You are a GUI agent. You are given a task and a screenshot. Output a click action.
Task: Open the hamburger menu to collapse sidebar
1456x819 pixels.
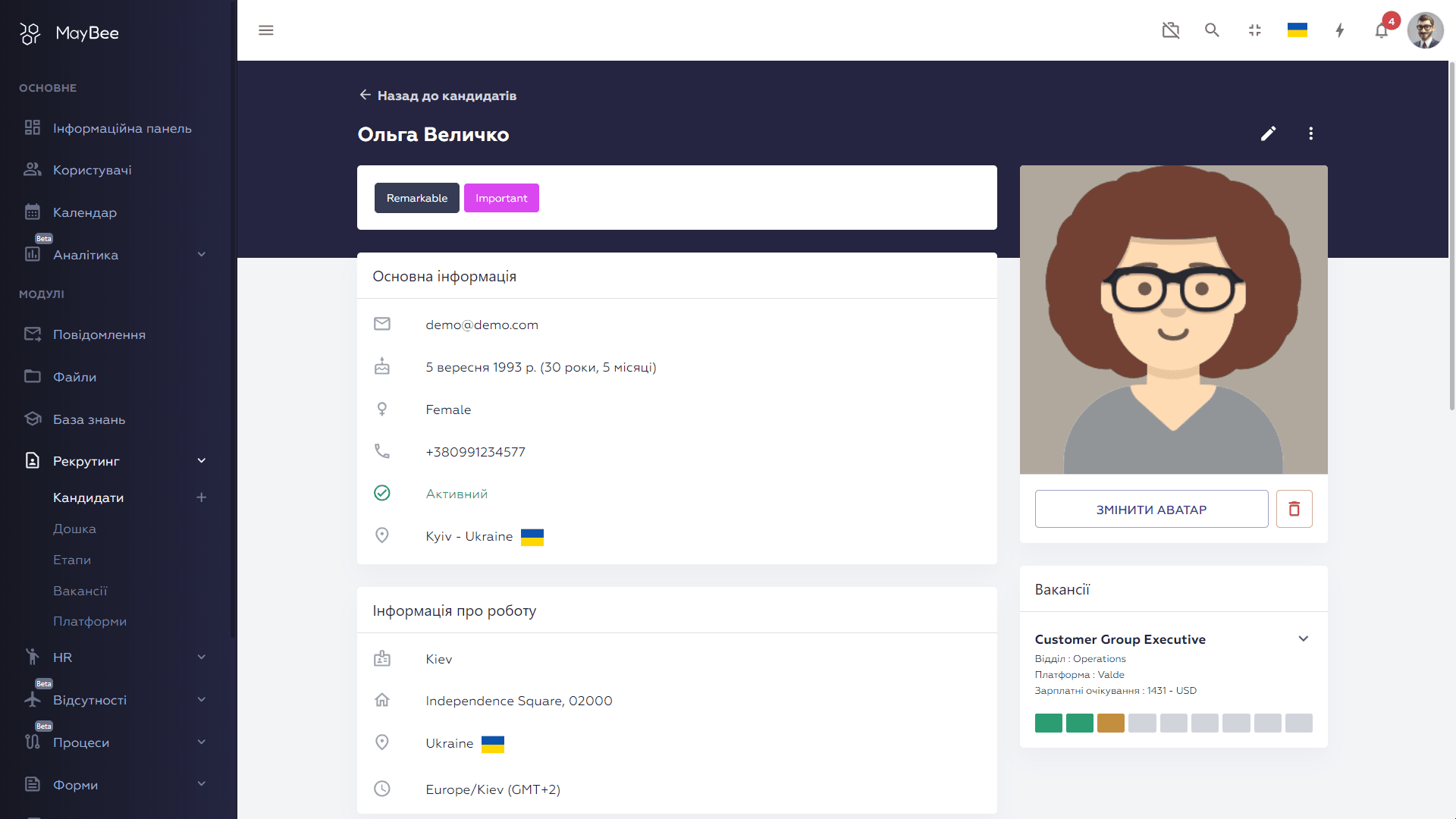265,30
